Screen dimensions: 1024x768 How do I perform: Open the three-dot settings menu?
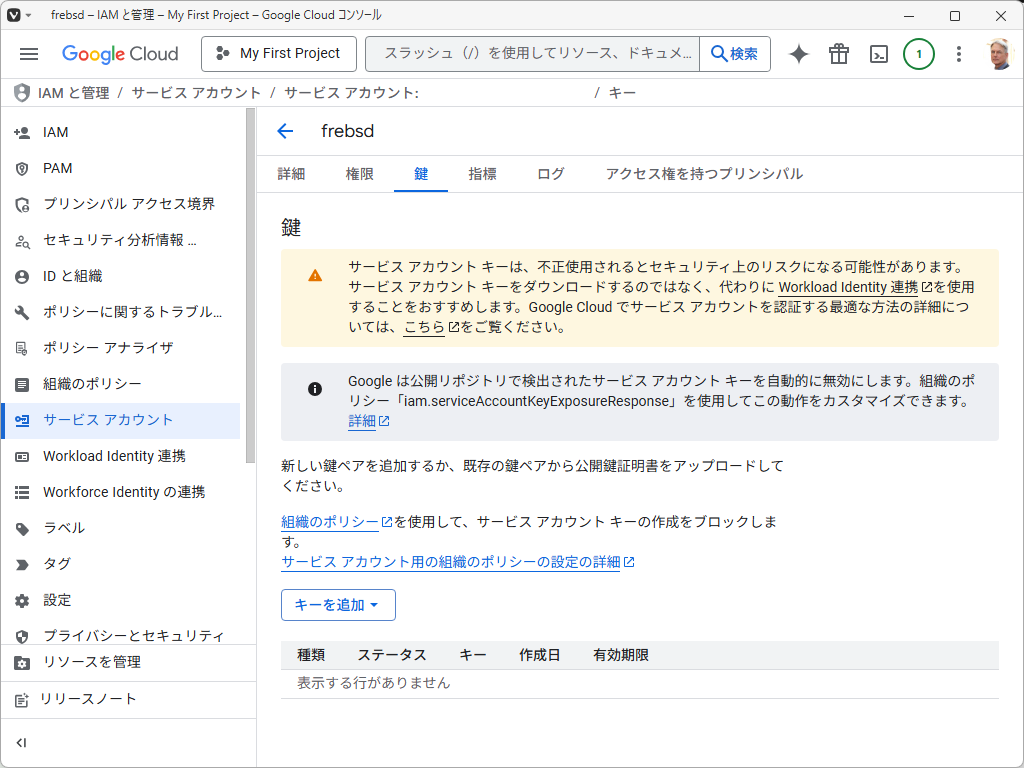pos(959,54)
